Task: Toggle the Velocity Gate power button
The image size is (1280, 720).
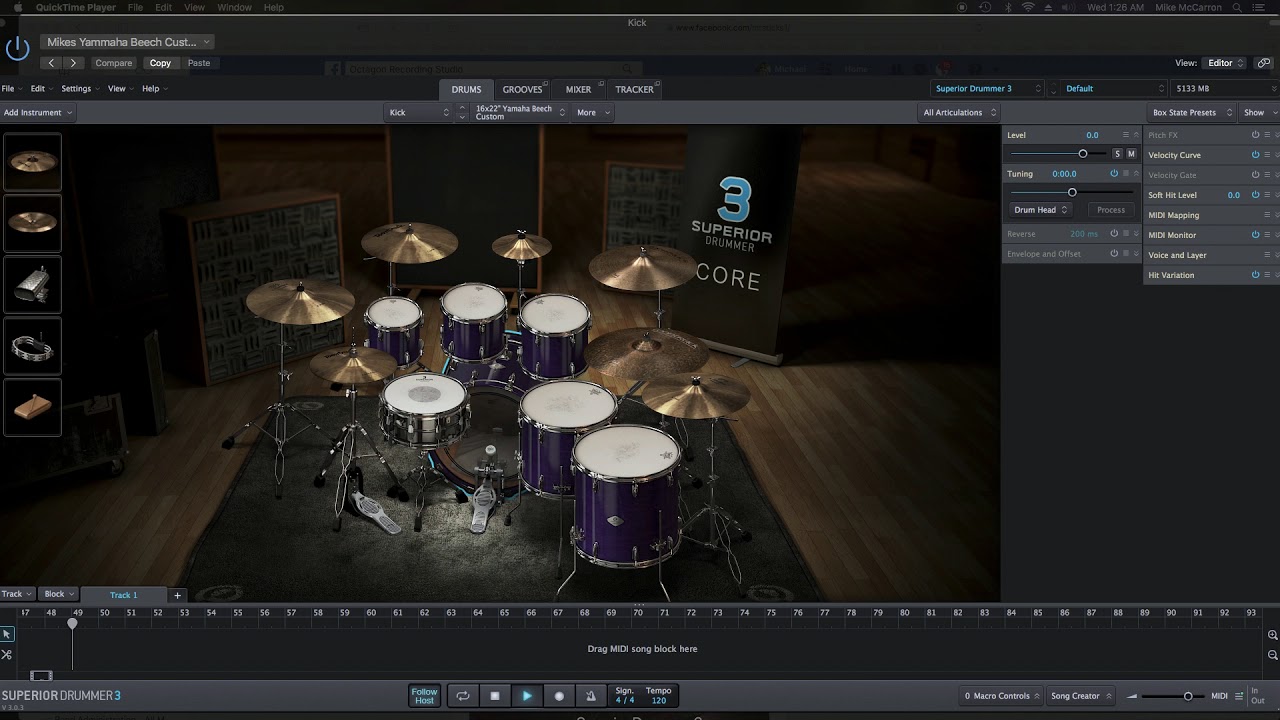Action: click(x=1255, y=175)
